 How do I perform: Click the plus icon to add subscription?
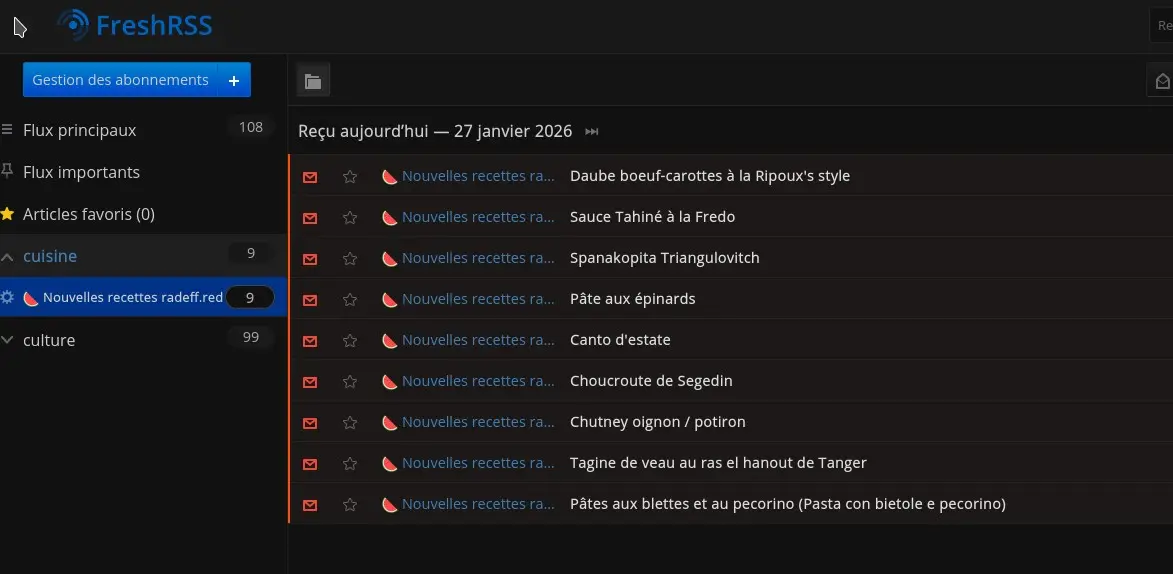point(234,80)
